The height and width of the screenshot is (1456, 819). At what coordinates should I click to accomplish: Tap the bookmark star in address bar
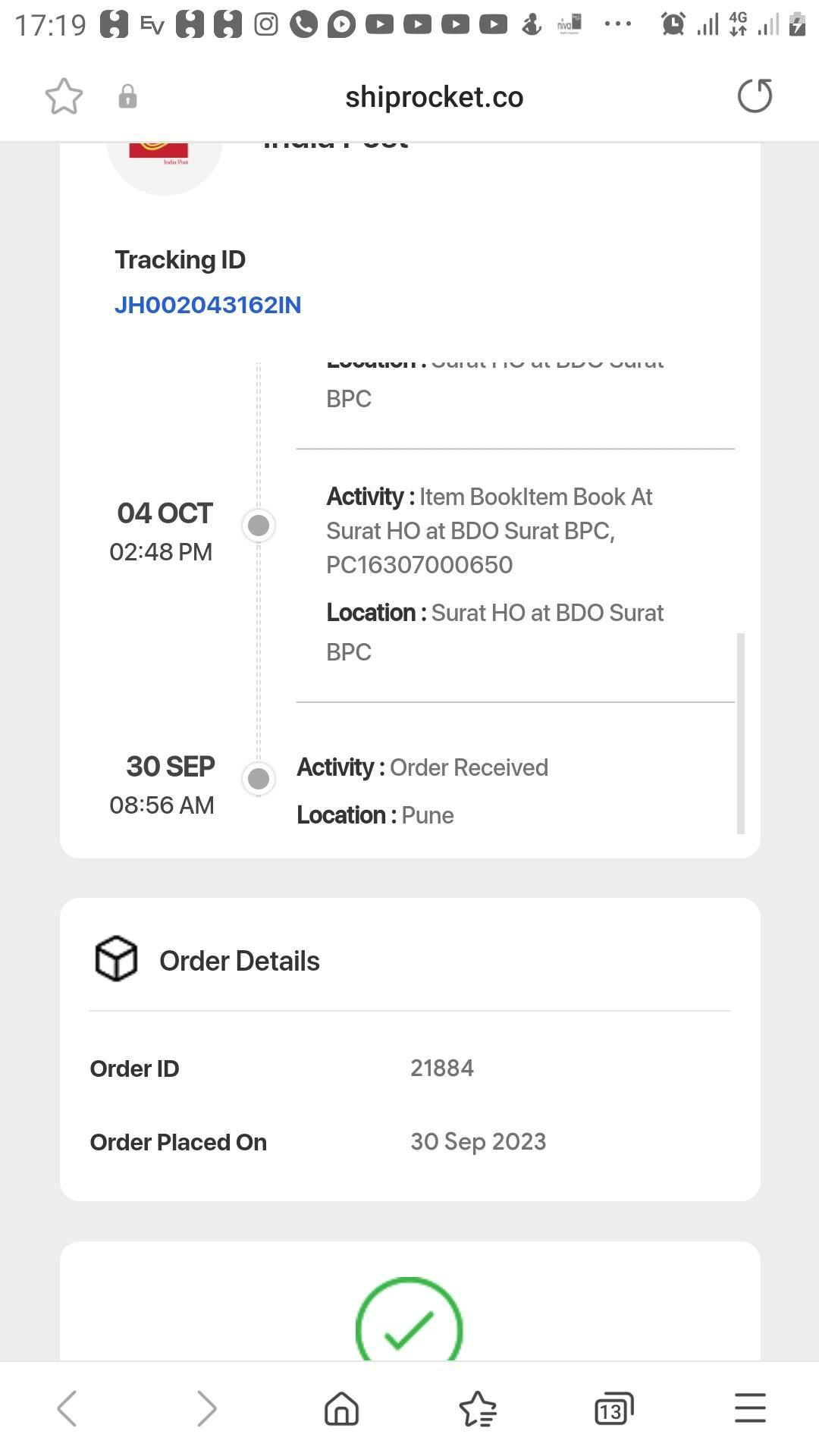(64, 96)
